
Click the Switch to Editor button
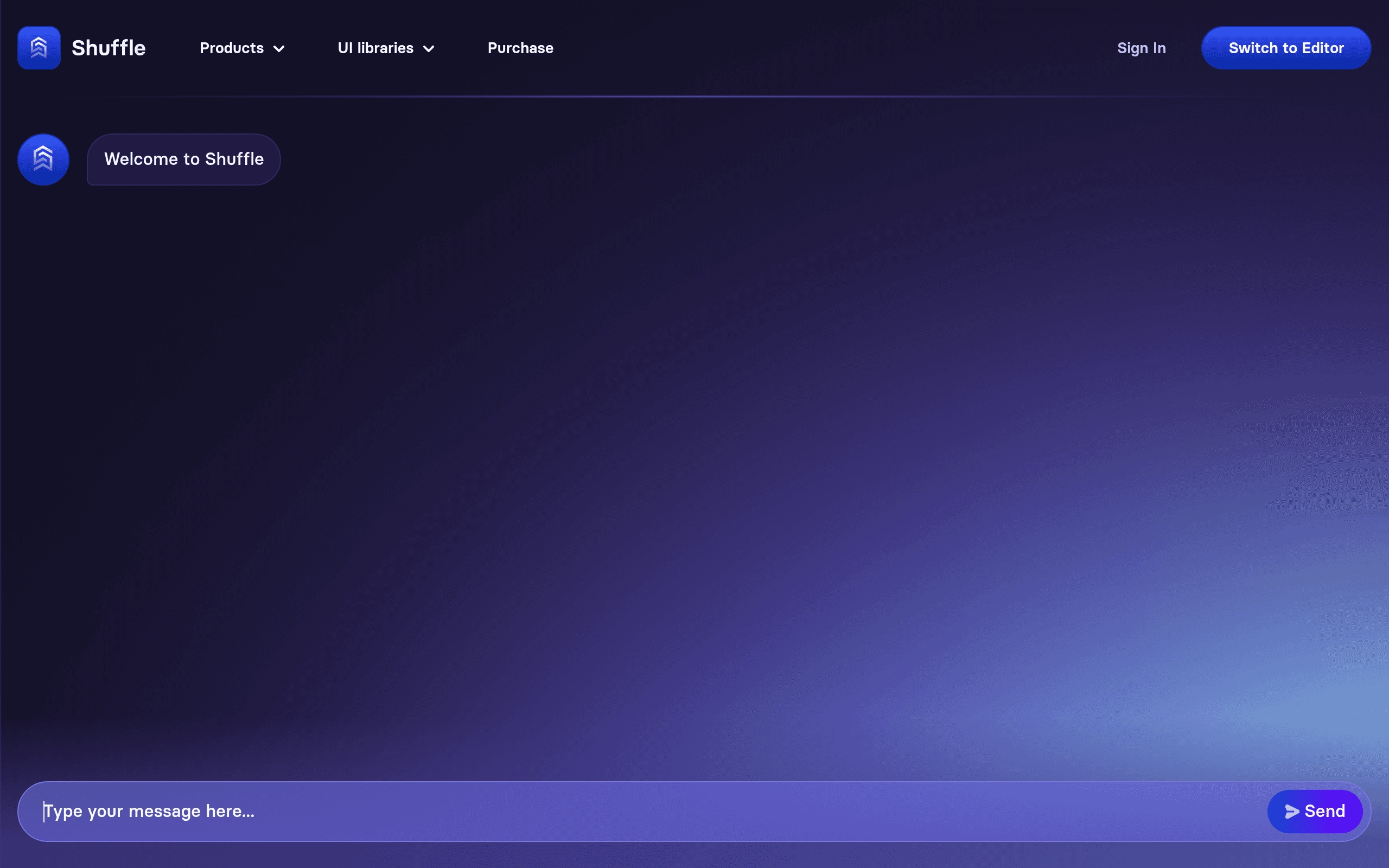tap(1286, 48)
